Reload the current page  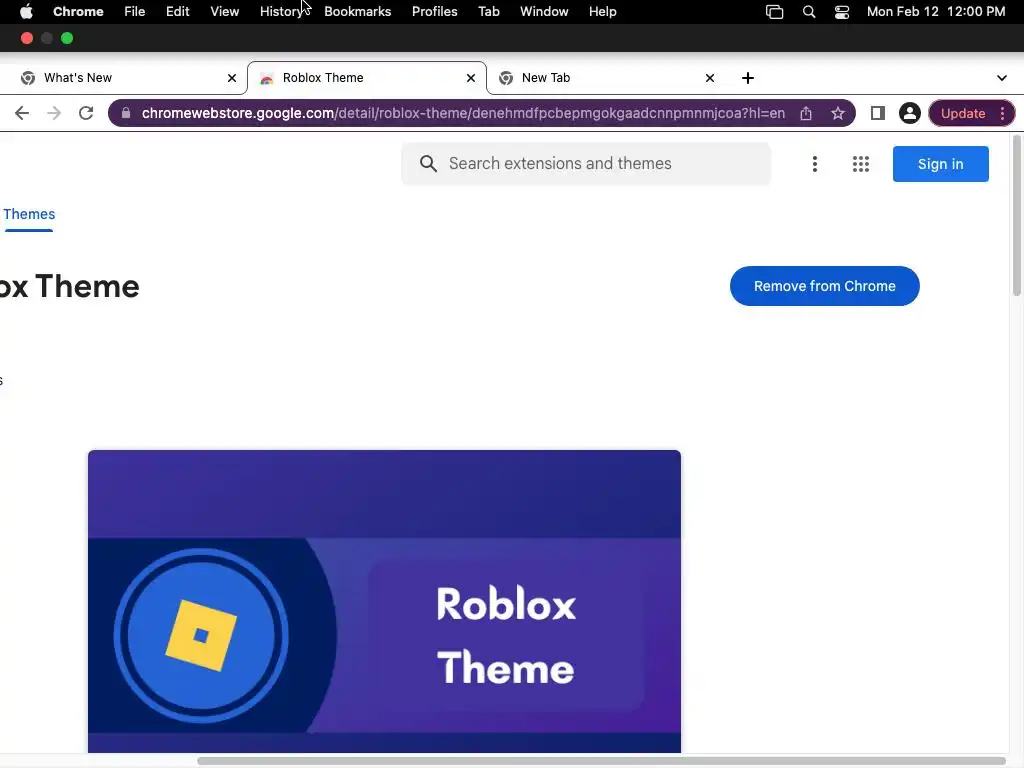click(86, 113)
